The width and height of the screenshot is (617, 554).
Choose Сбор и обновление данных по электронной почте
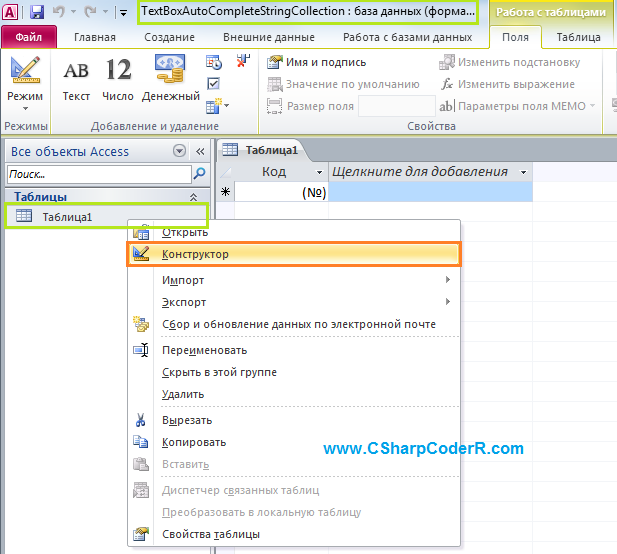coord(294,324)
